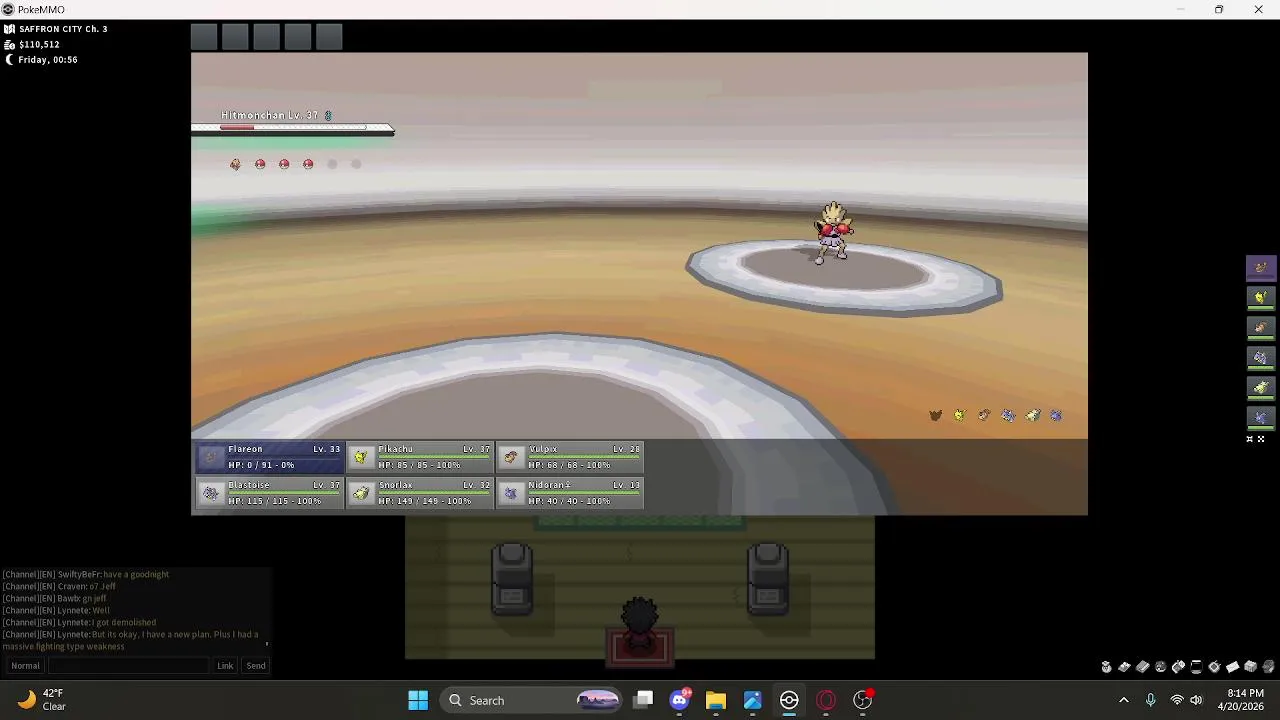Switch to Nidoran Lv. 13 in battle party
1280x720 pixels.
(x=570, y=493)
